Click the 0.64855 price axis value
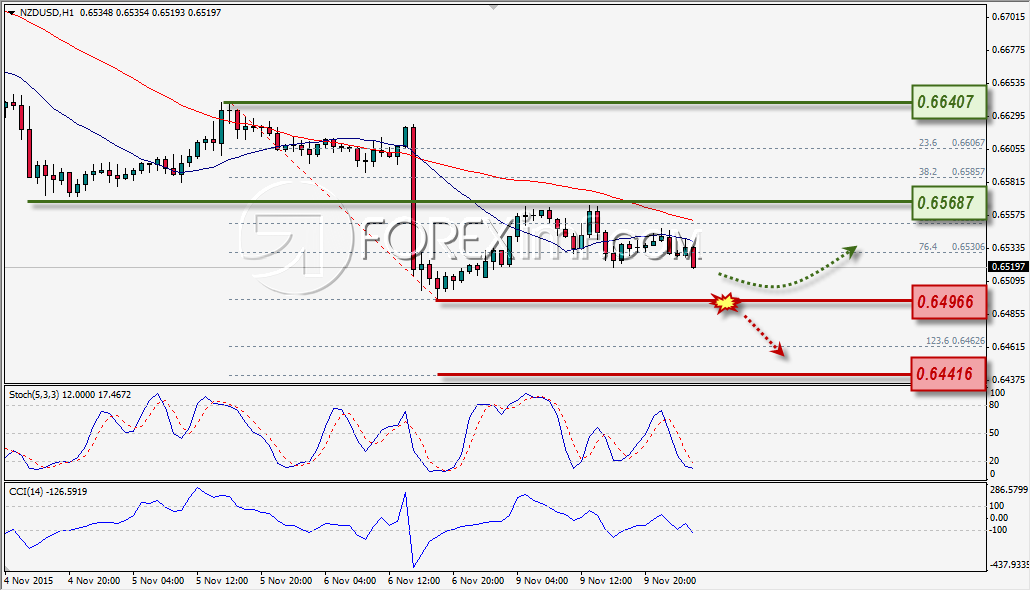This screenshot has width=1031, height=591. click(x=1009, y=314)
